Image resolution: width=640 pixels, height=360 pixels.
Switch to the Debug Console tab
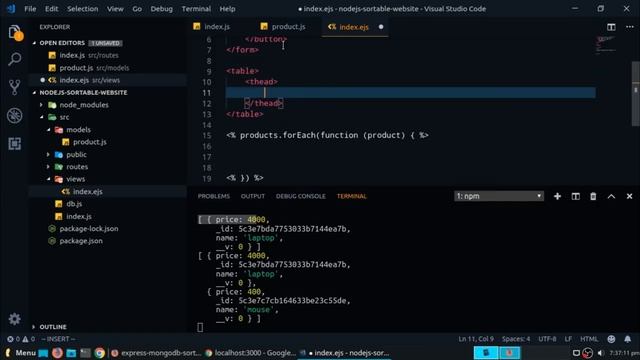pos(301,196)
